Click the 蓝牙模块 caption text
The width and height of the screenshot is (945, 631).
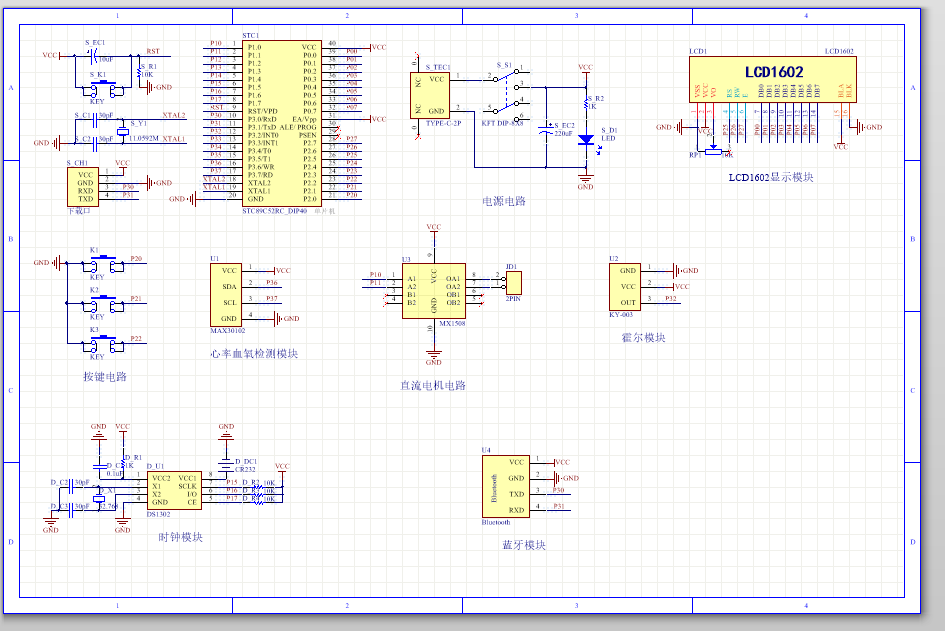click(x=524, y=545)
